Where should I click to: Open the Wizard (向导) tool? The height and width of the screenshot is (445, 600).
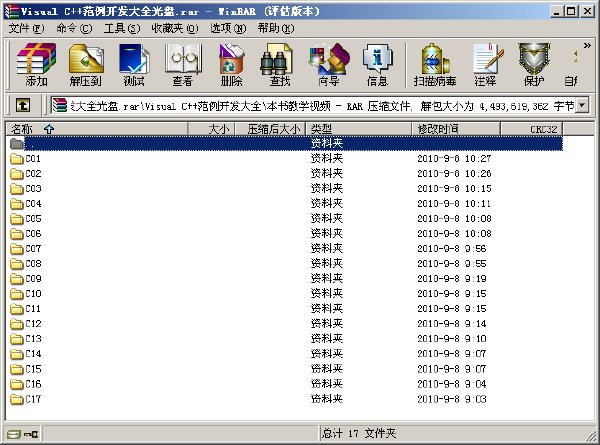329,64
